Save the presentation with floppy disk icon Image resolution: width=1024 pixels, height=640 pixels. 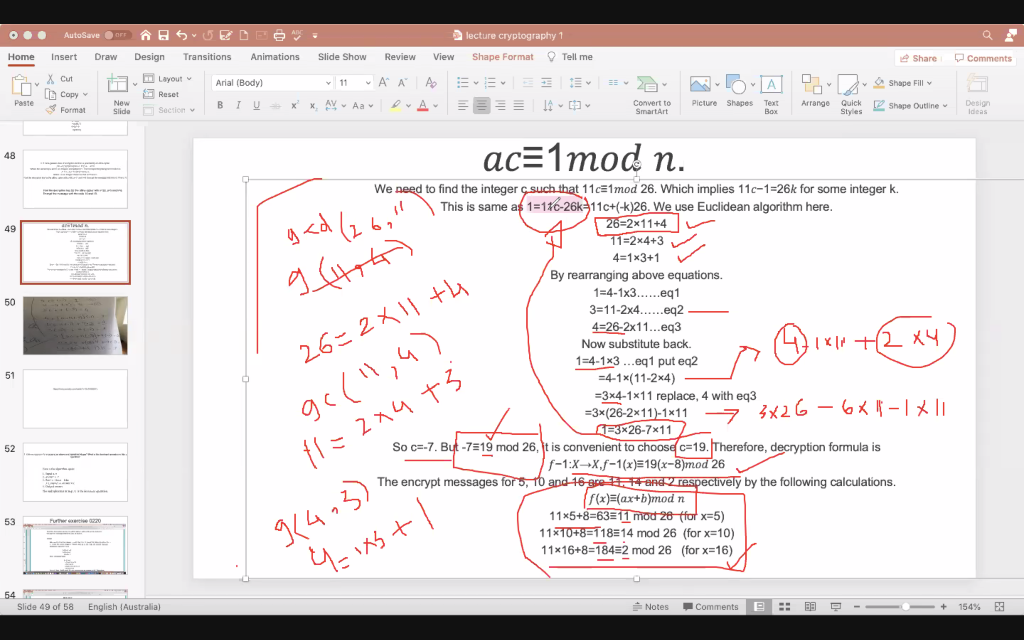(x=163, y=35)
